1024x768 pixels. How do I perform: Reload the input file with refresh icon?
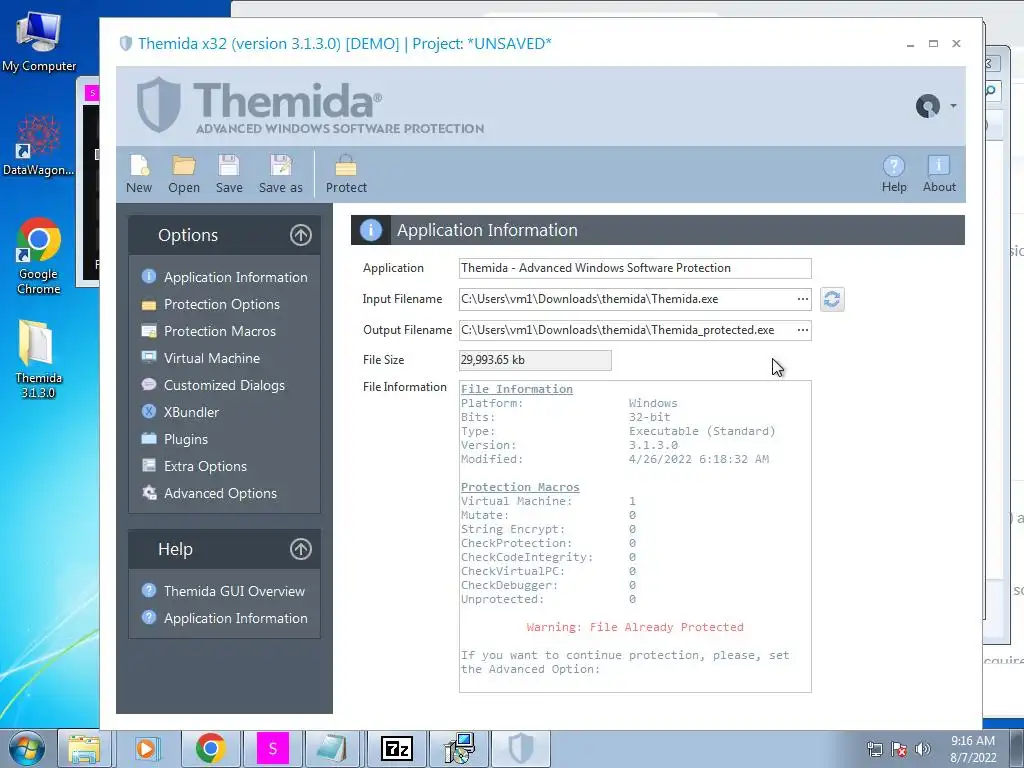(832, 299)
